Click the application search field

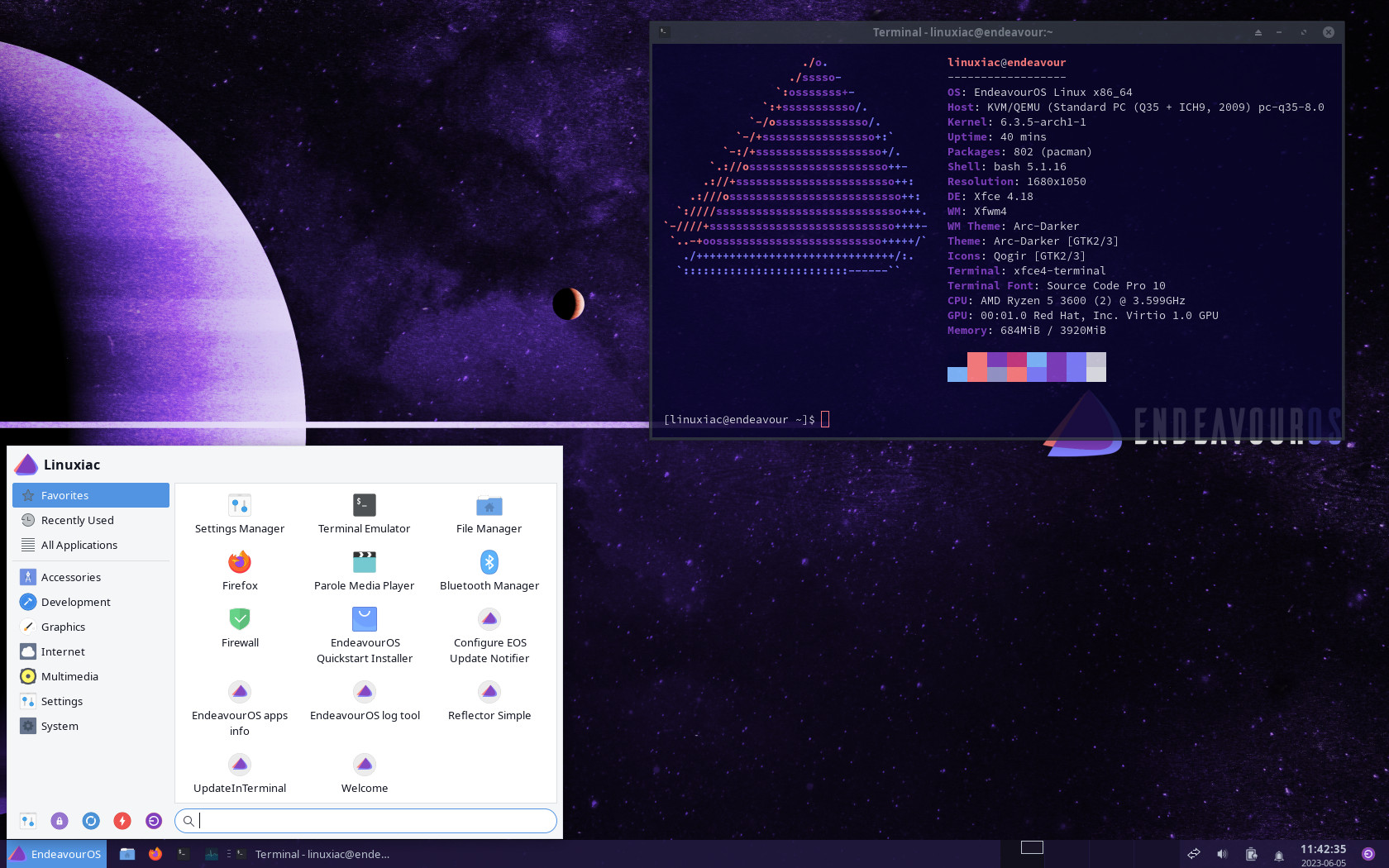pos(365,821)
